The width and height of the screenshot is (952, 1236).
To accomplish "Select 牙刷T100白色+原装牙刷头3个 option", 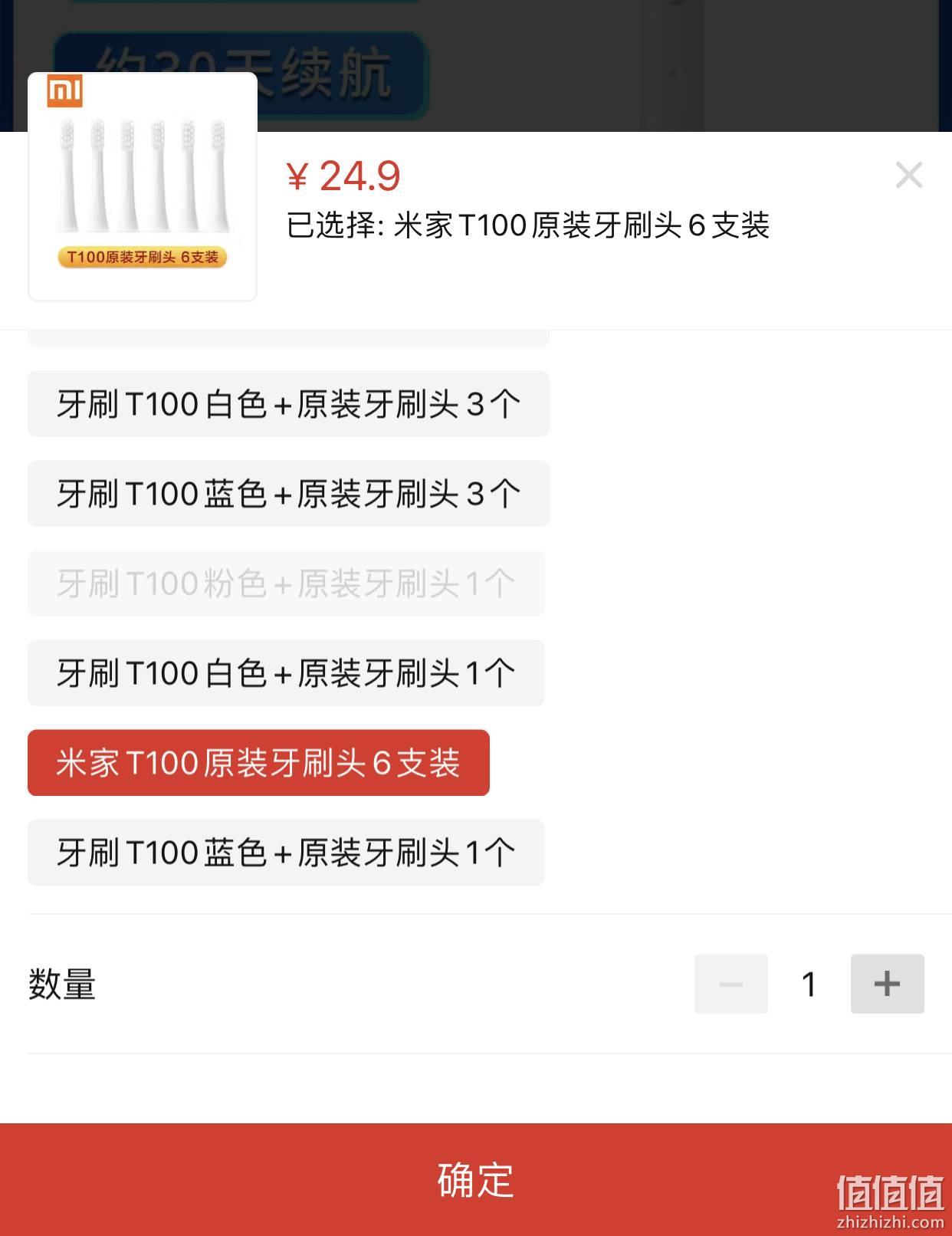I will pos(288,404).
